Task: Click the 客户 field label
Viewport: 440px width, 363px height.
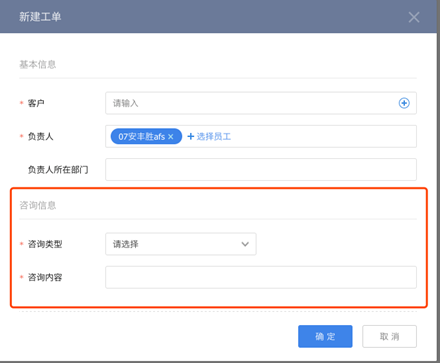Action: pos(36,103)
